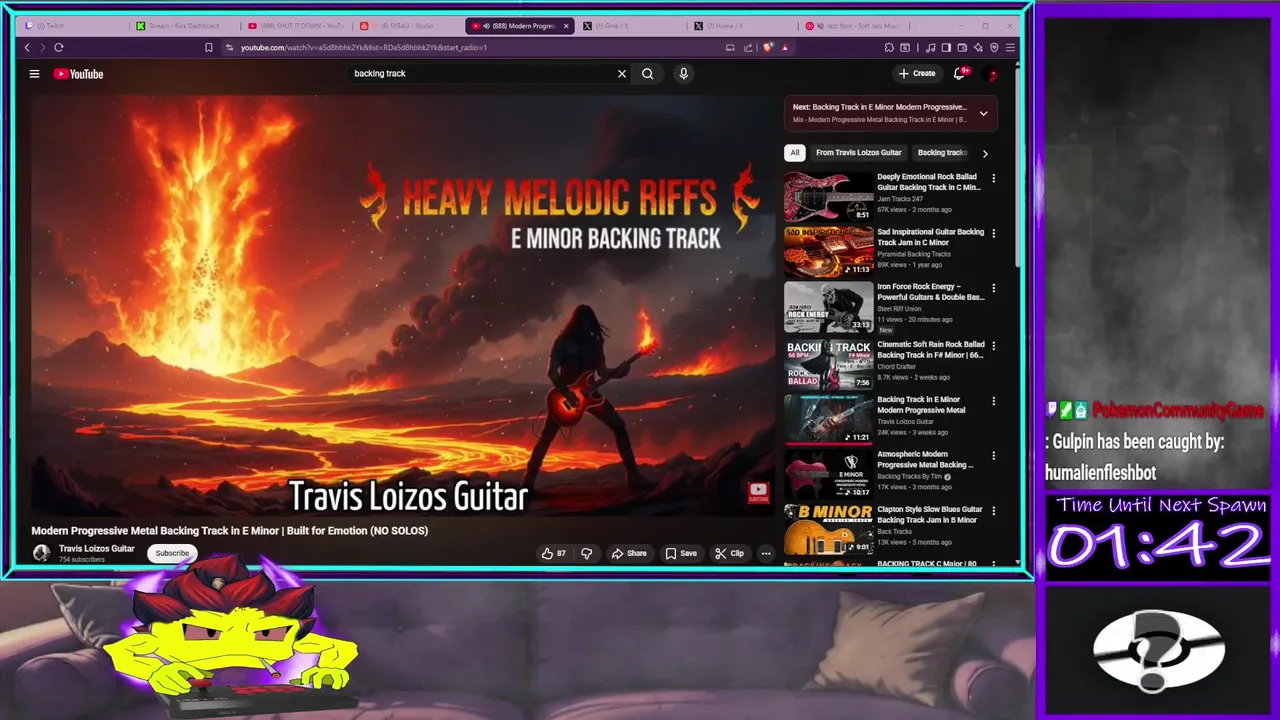This screenshot has width=1280, height=720.
Task: Reload the page in browser toolbar
Action: click(59, 47)
